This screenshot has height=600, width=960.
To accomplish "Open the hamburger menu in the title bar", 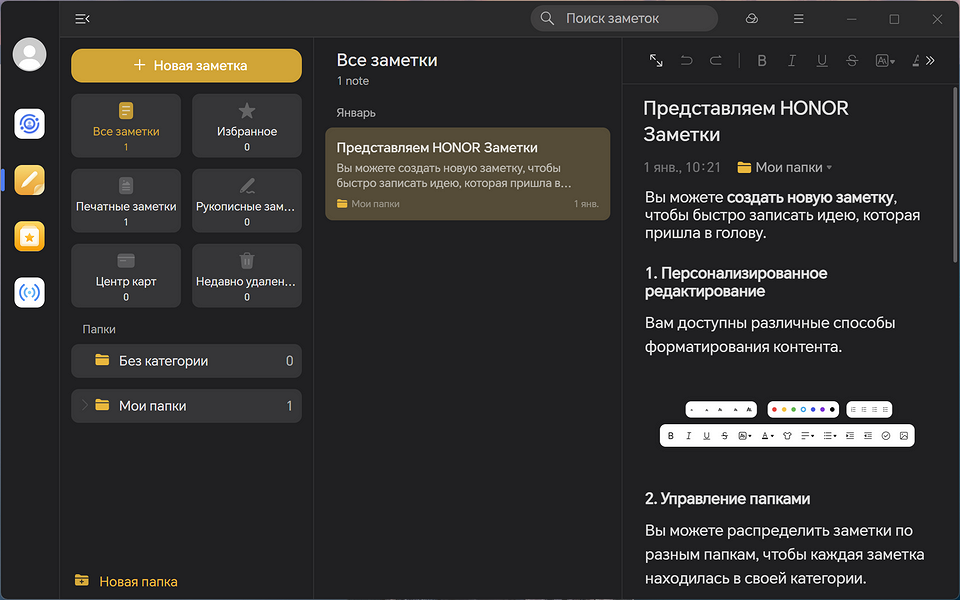I will [798, 18].
